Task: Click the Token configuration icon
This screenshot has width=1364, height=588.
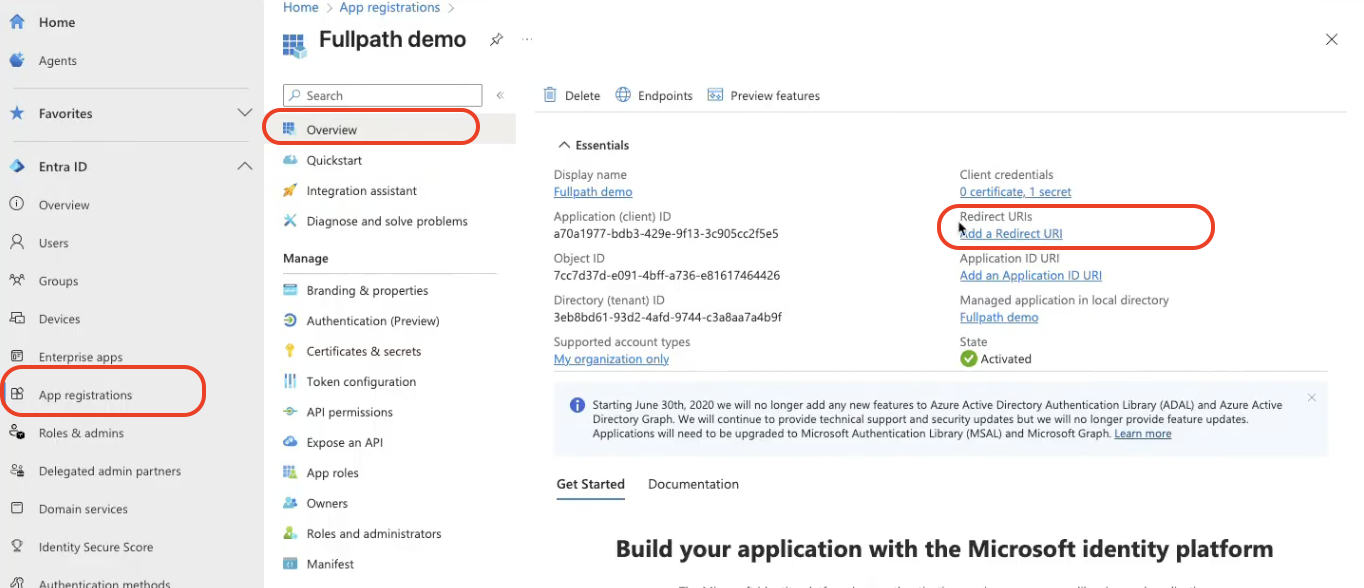Action: coord(290,381)
